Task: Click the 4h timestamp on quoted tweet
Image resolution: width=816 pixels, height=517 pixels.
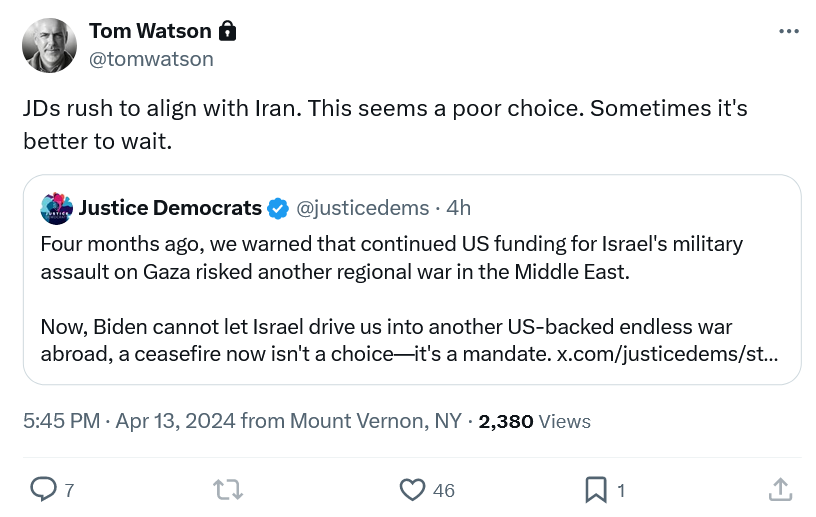Action: click(459, 208)
